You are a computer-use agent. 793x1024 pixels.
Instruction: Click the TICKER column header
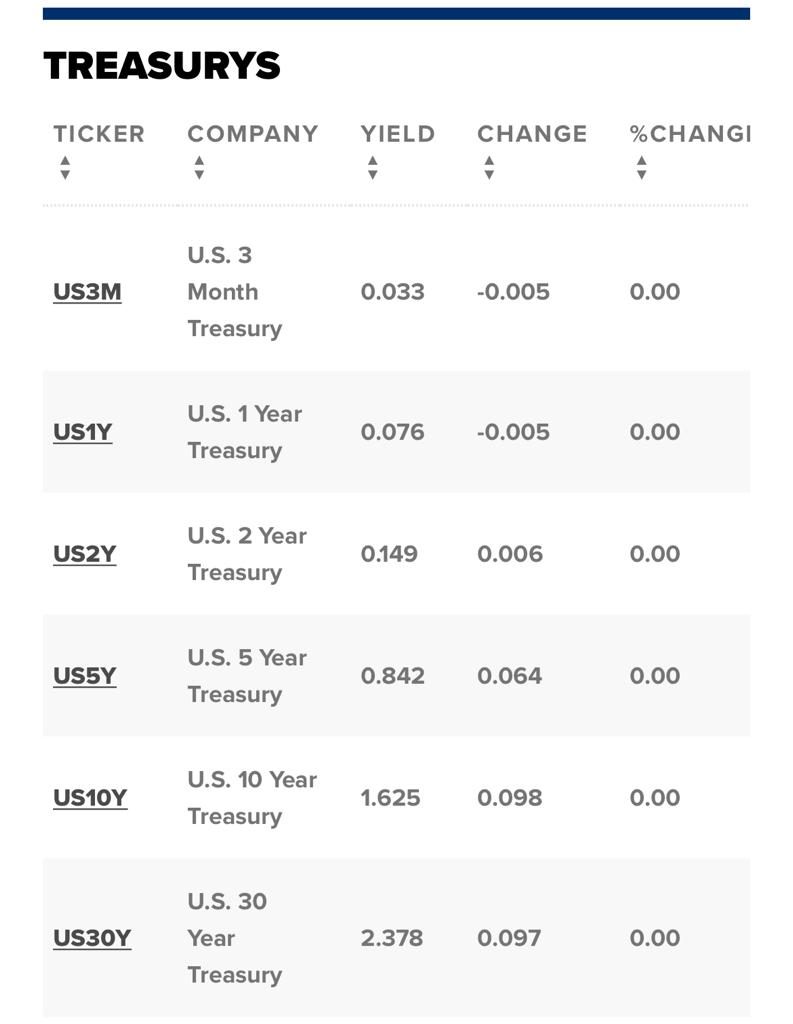[99, 134]
